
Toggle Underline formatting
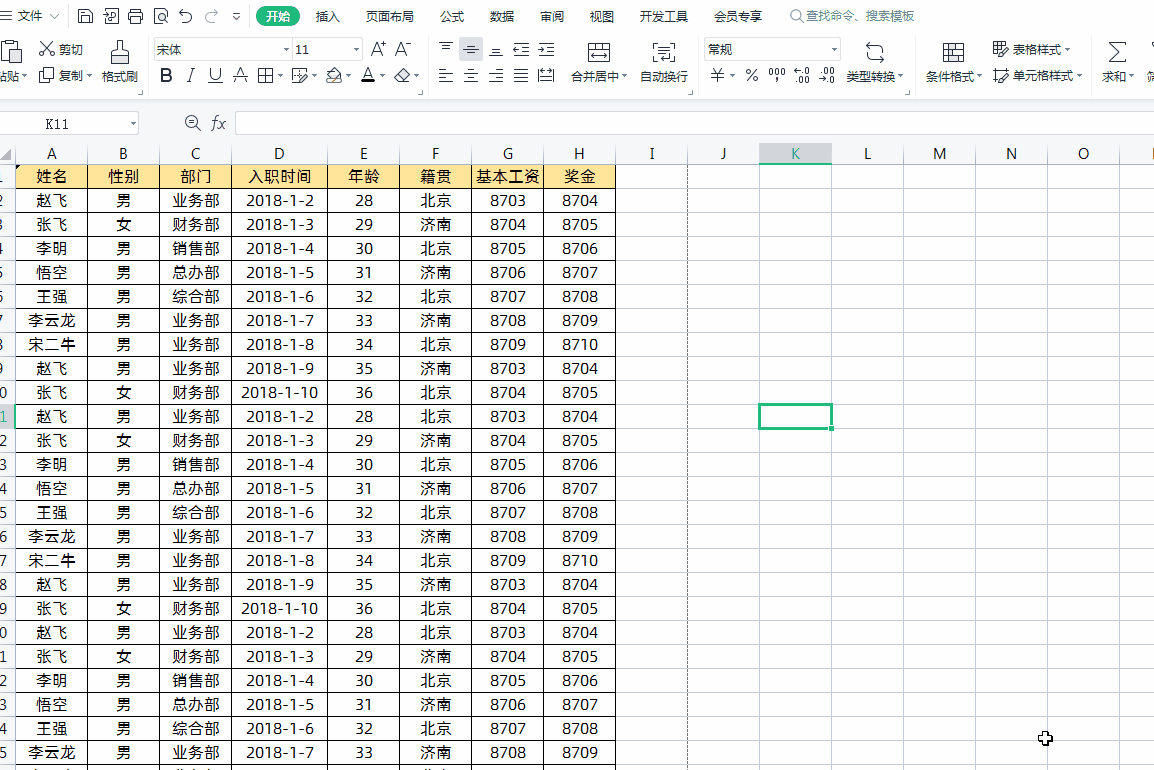point(215,75)
